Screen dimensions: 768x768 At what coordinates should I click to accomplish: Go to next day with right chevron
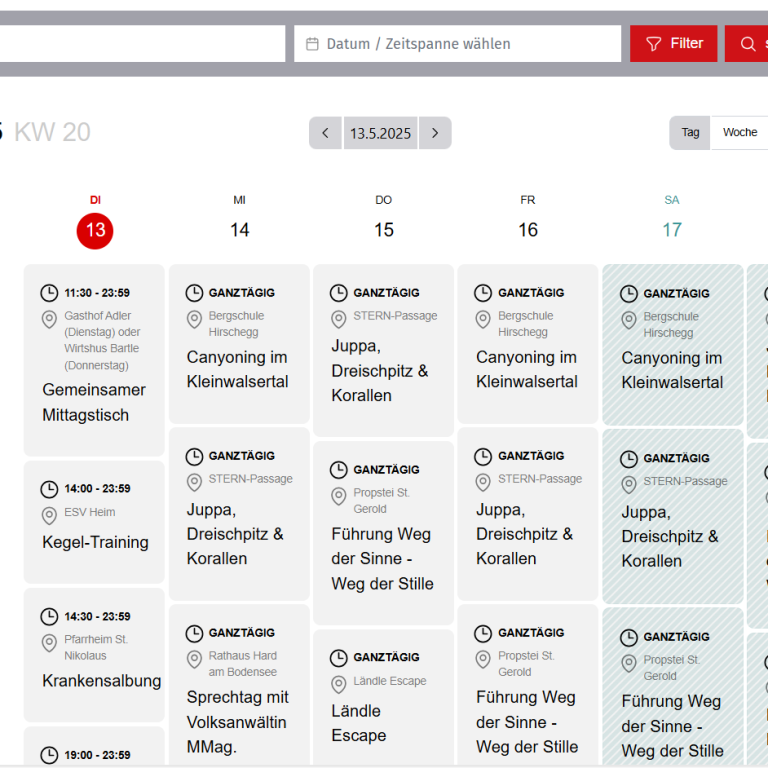tap(435, 133)
